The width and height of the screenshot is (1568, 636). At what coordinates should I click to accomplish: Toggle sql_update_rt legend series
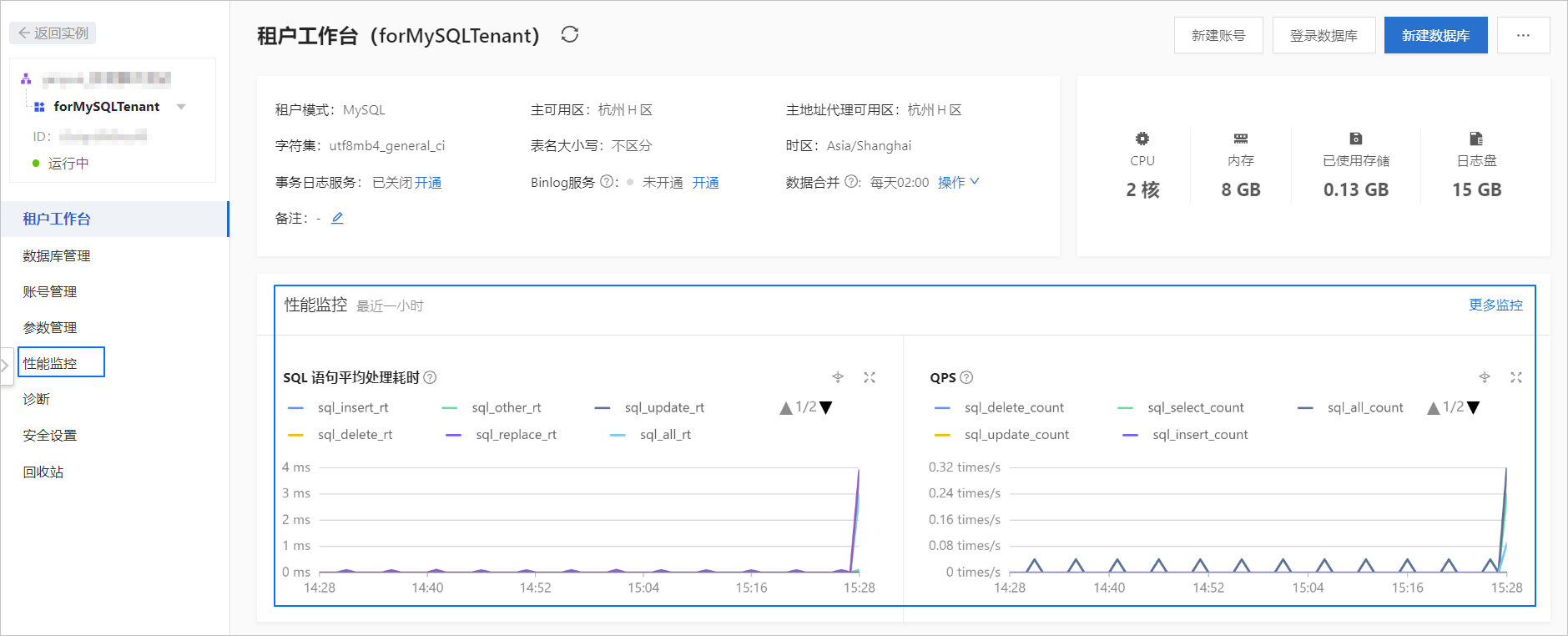coord(649,407)
